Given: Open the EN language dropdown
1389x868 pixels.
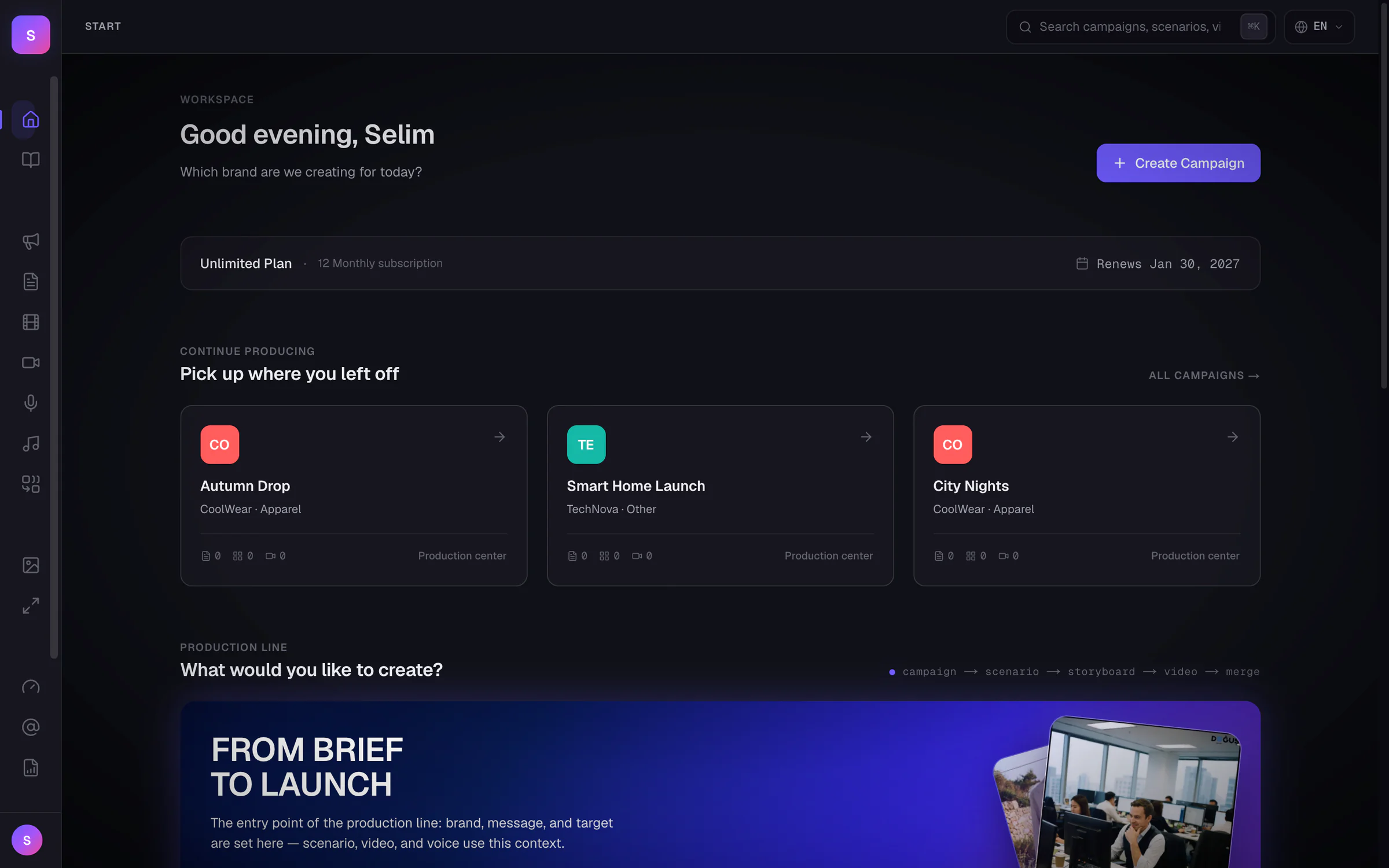Looking at the screenshot, I should pos(1319,27).
